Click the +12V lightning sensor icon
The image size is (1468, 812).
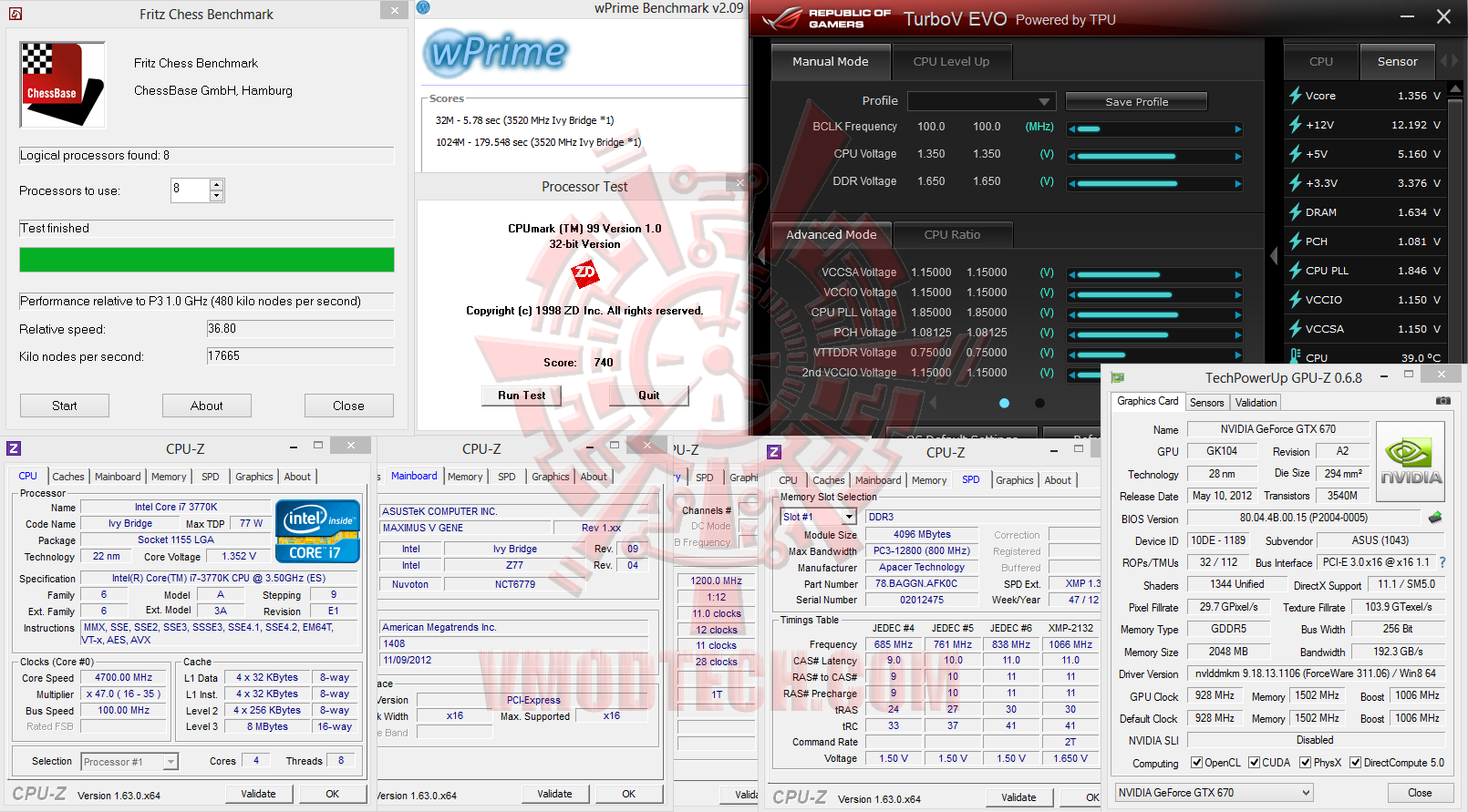pos(1295,124)
